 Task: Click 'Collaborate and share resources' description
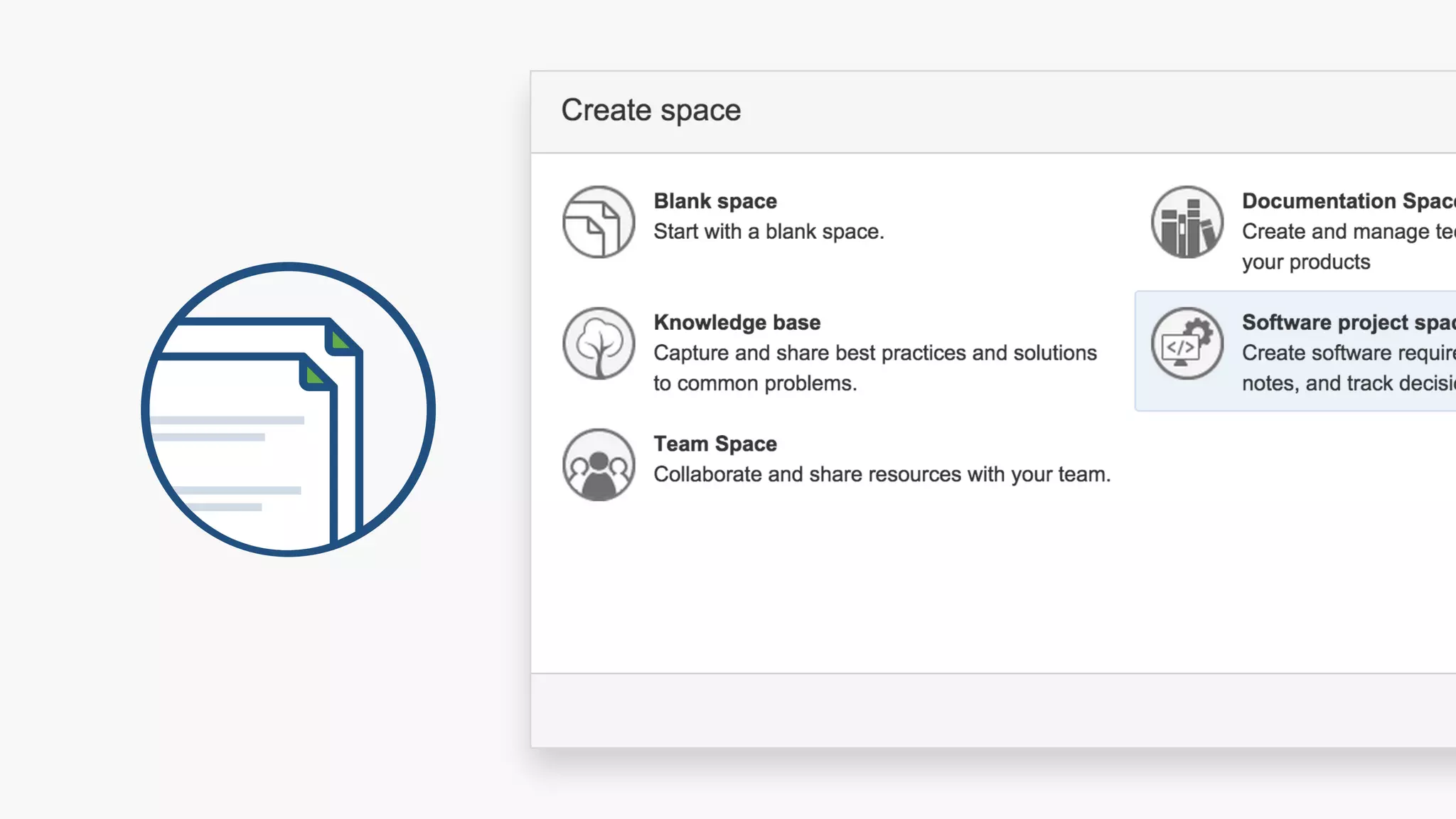(882, 474)
